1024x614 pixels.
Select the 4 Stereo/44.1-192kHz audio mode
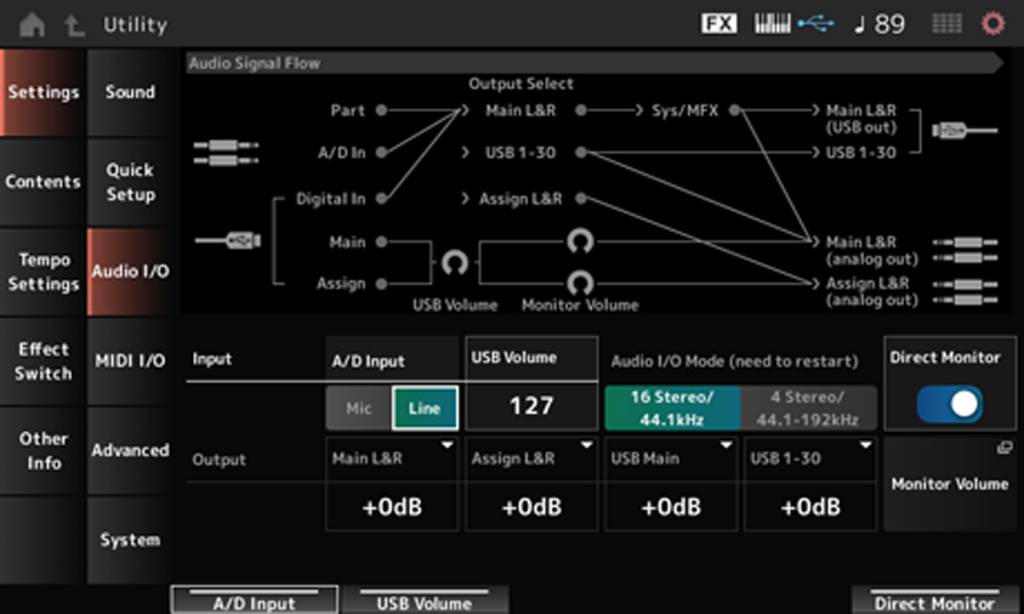click(x=810, y=407)
